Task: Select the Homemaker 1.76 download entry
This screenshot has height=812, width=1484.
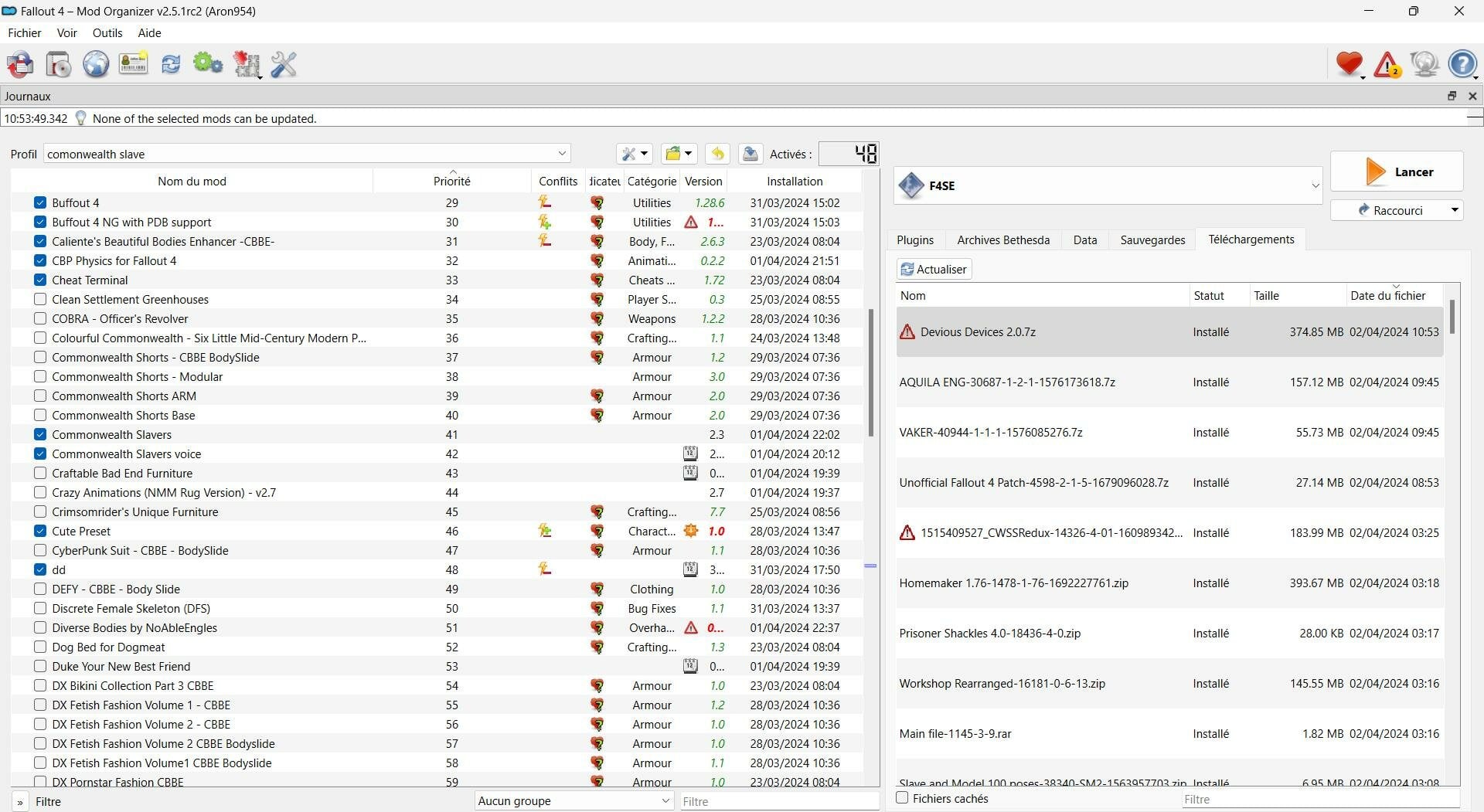Action: (1169, 583)
